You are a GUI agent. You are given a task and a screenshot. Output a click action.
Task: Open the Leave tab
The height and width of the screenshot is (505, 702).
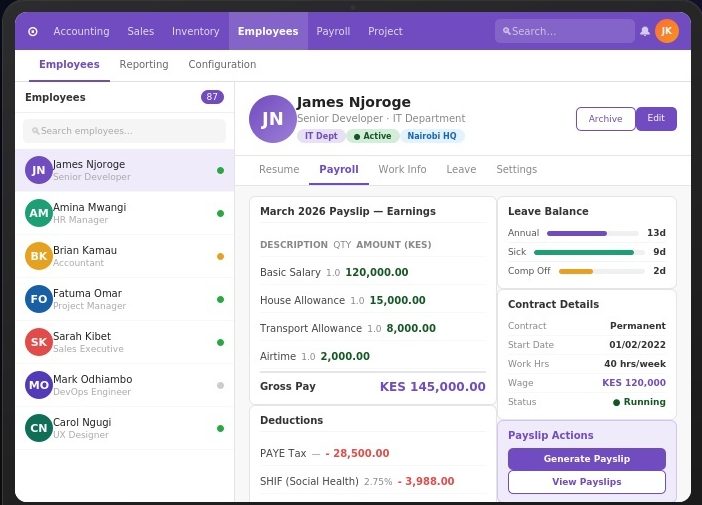point(461,169)
